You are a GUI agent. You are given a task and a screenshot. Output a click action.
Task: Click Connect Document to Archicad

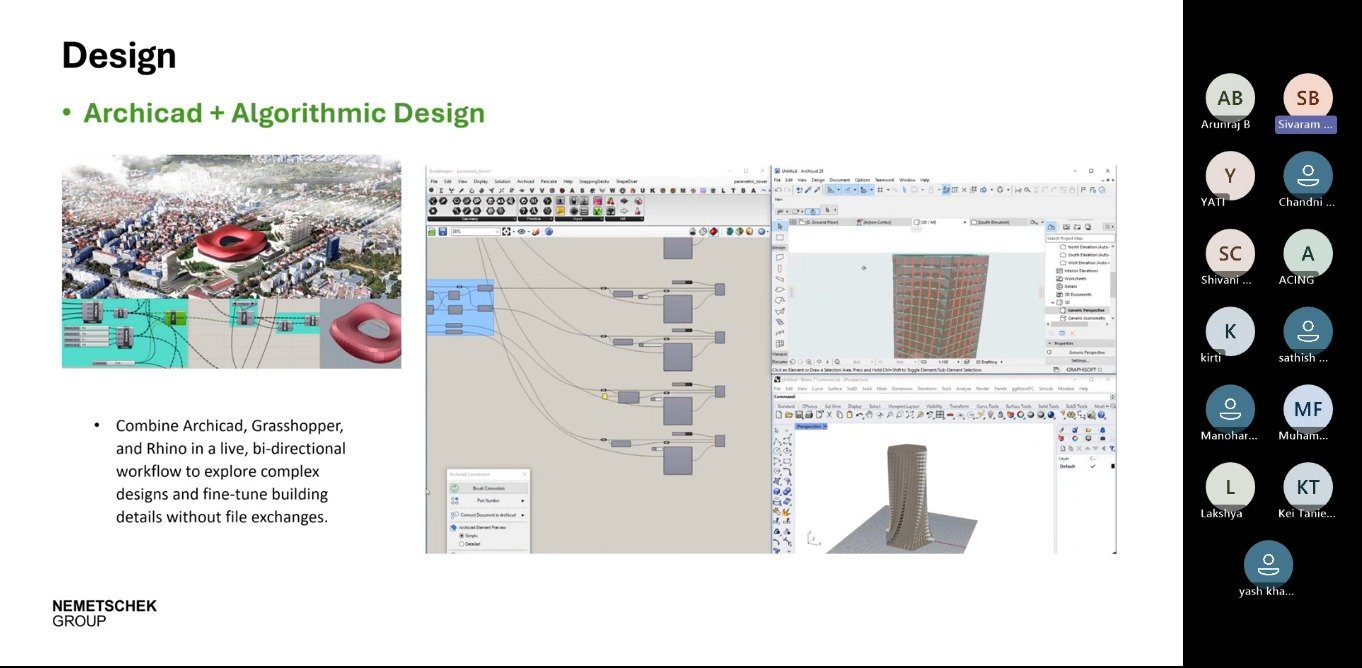click(486, 514)
